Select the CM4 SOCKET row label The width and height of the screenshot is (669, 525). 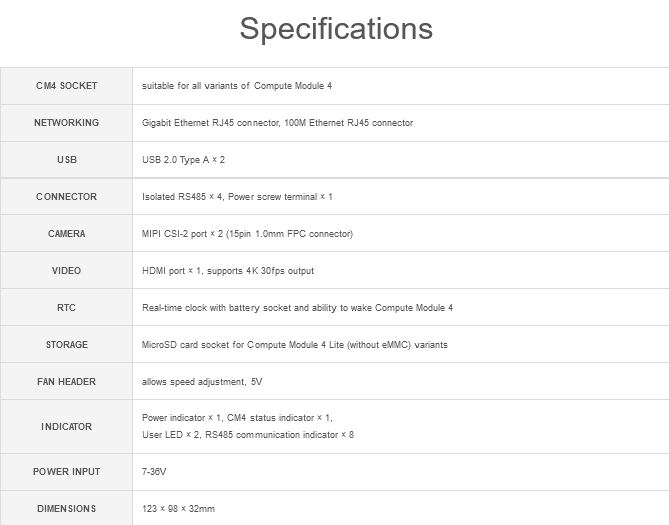coord(67,86)
